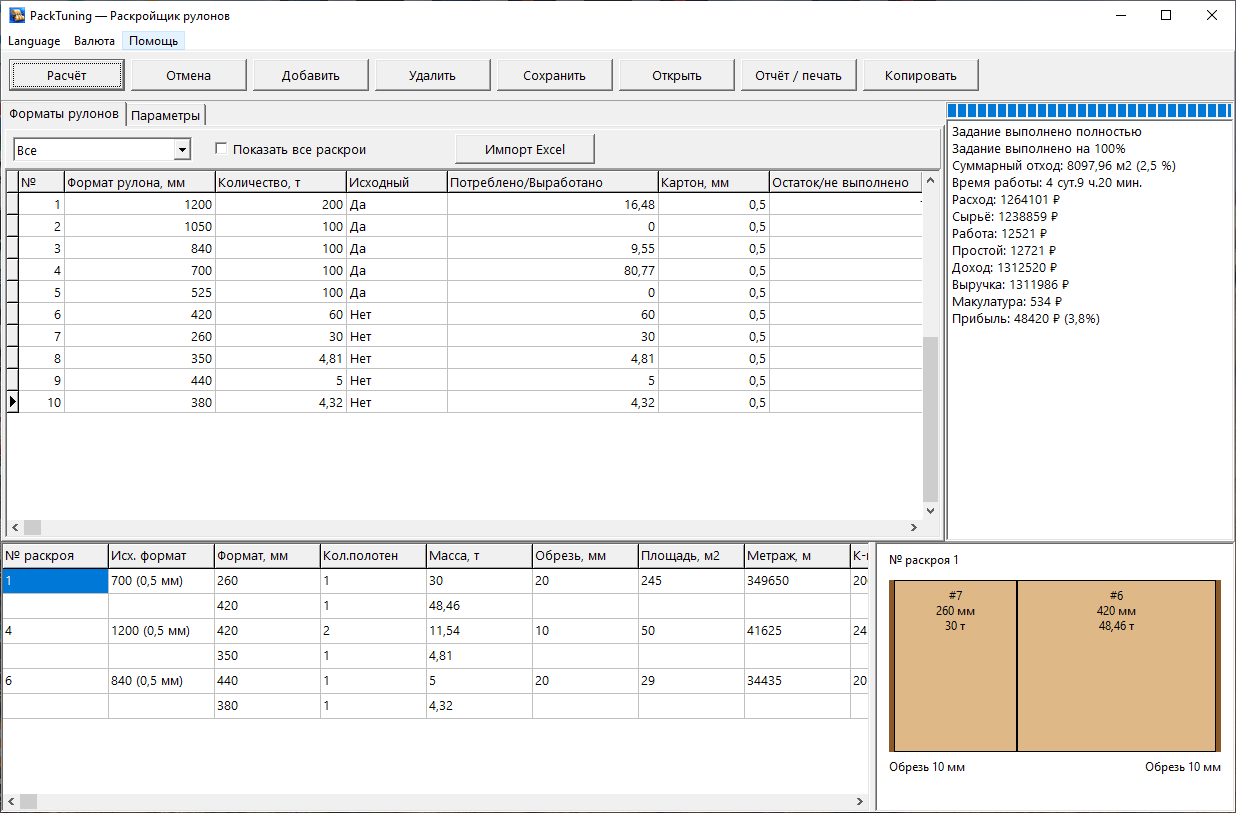Screen dimensions: 1236x813
Task: Select the #6 420 мм strip in the diagram
Action: 1116,665
